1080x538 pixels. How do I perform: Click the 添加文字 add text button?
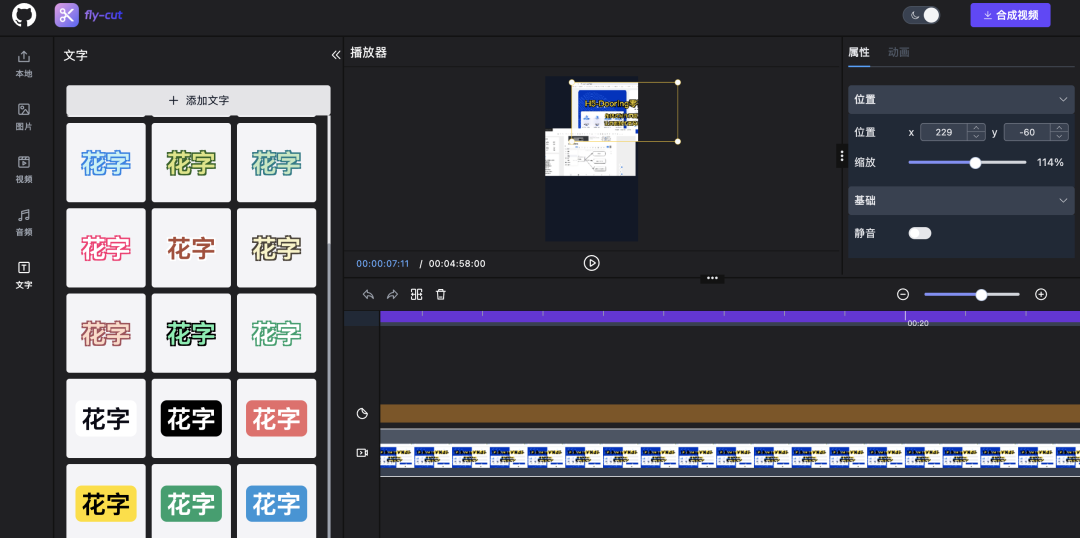coord(198,101)
